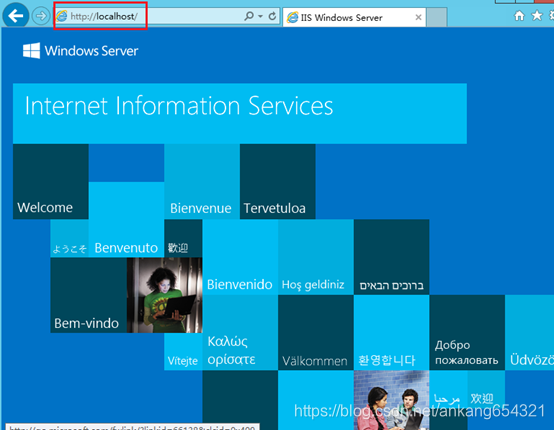The width and height of the screenshot is (554, 430).
Task: Close the IIS Windows Server tab
Action: tap(418, 17)
